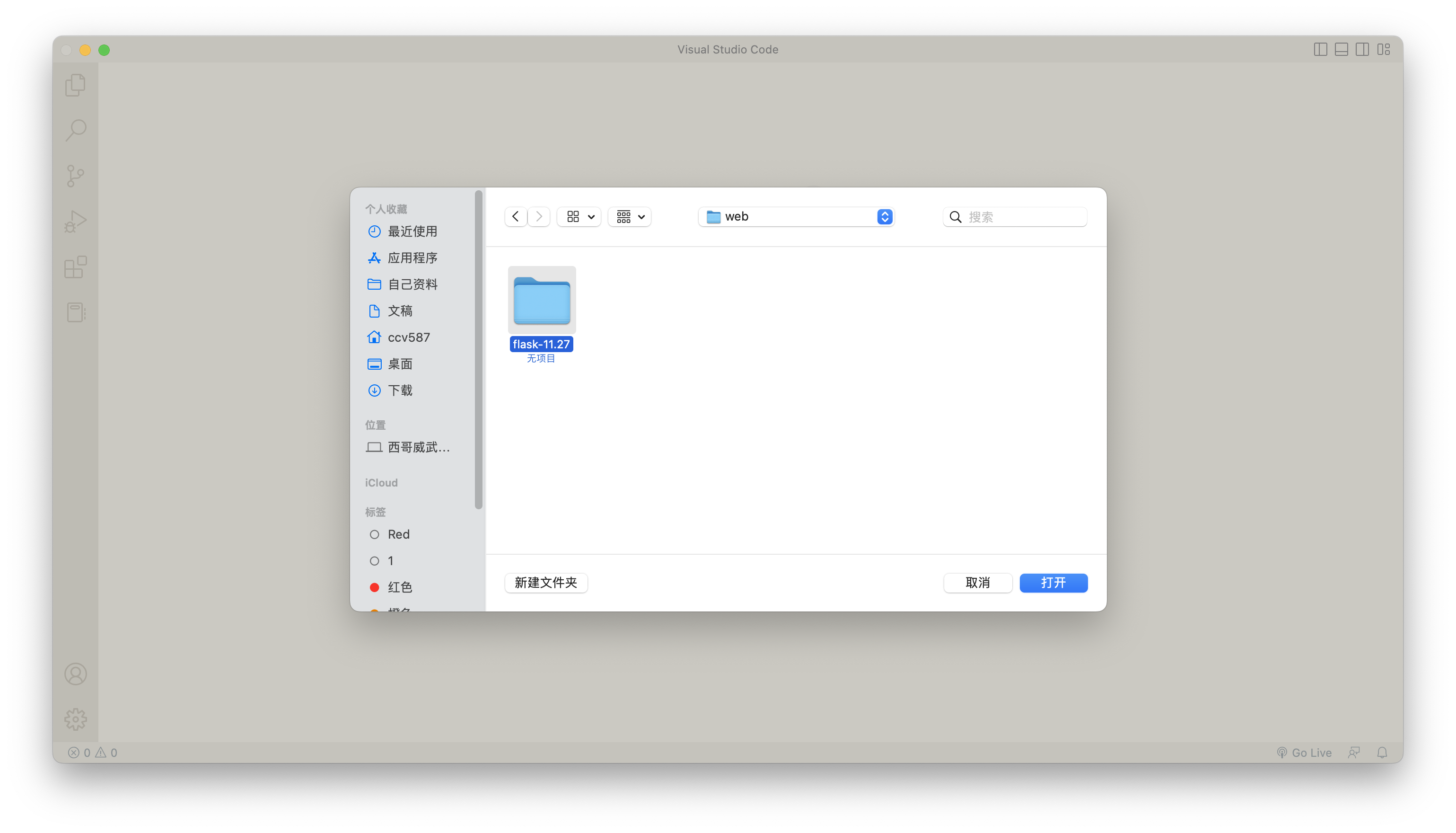Screen dimensions: 1456x833
Task: Click the flask-11.27 folder name label
Action: [x=541, y=344]
